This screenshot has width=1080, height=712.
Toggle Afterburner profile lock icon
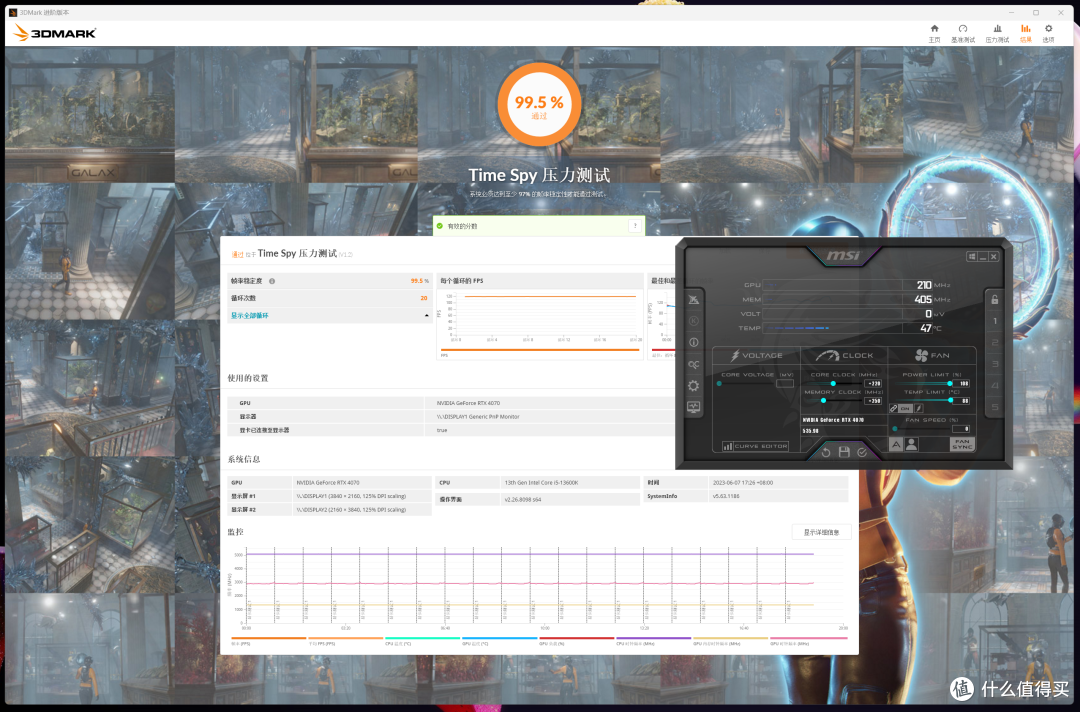click(x=995, y=300)
